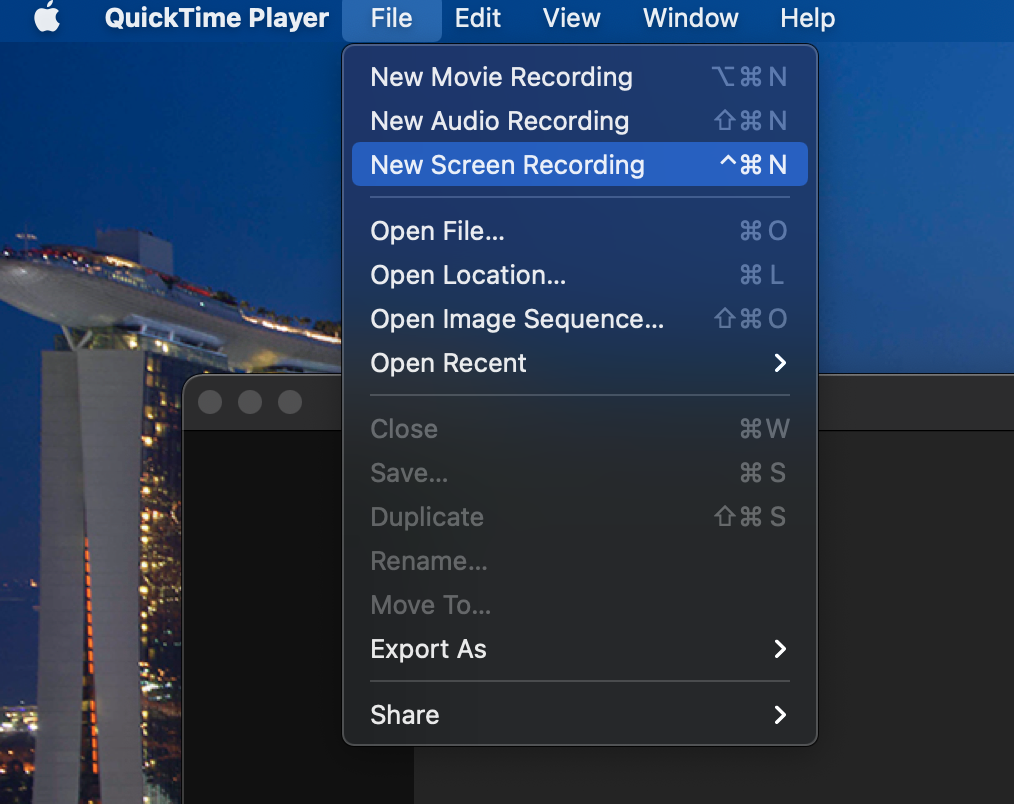1014x804 pixels.
Task: Choose New Audio Recording
Action: coord(579,121)
